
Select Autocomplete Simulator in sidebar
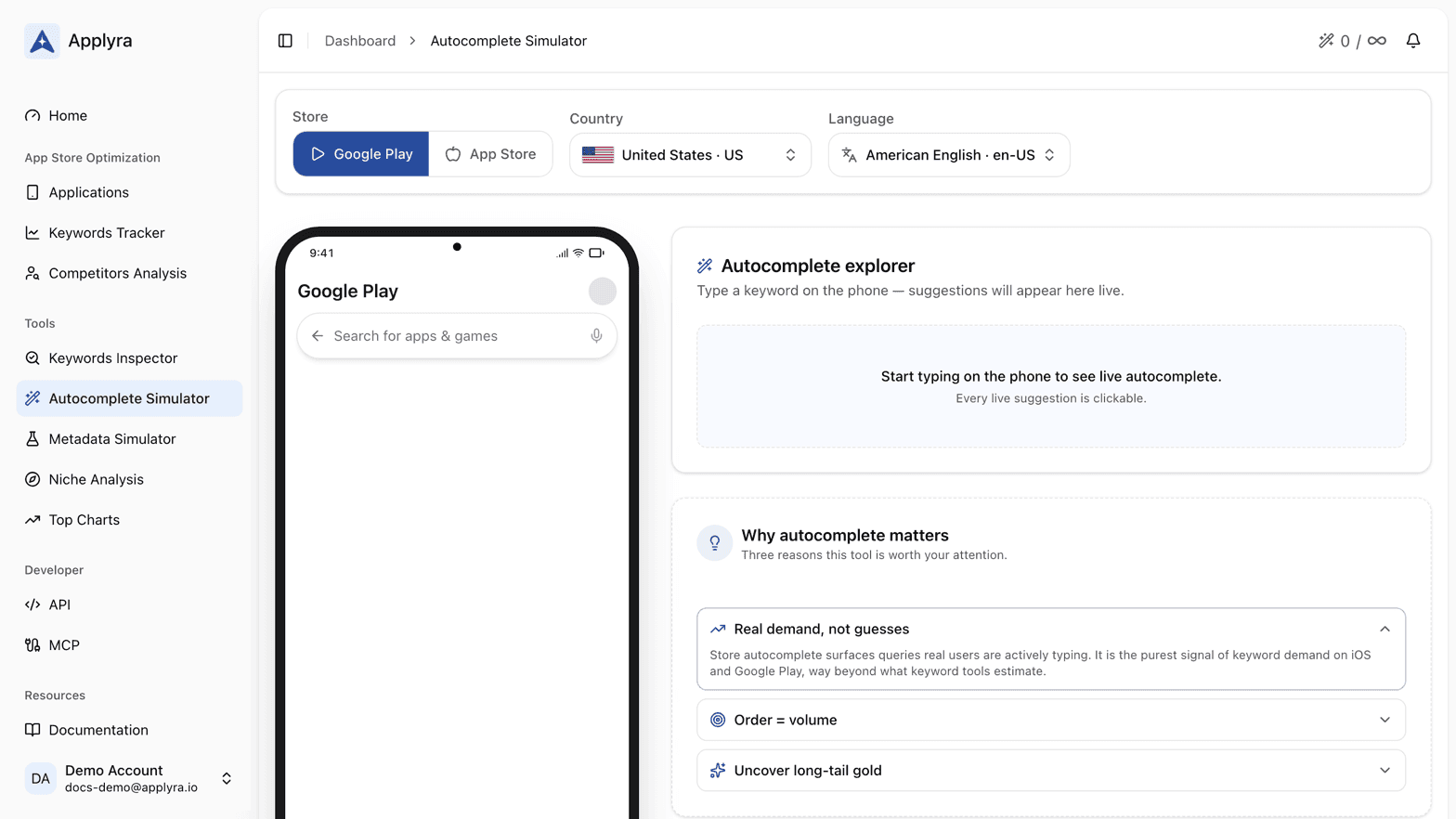coord(129,398)
